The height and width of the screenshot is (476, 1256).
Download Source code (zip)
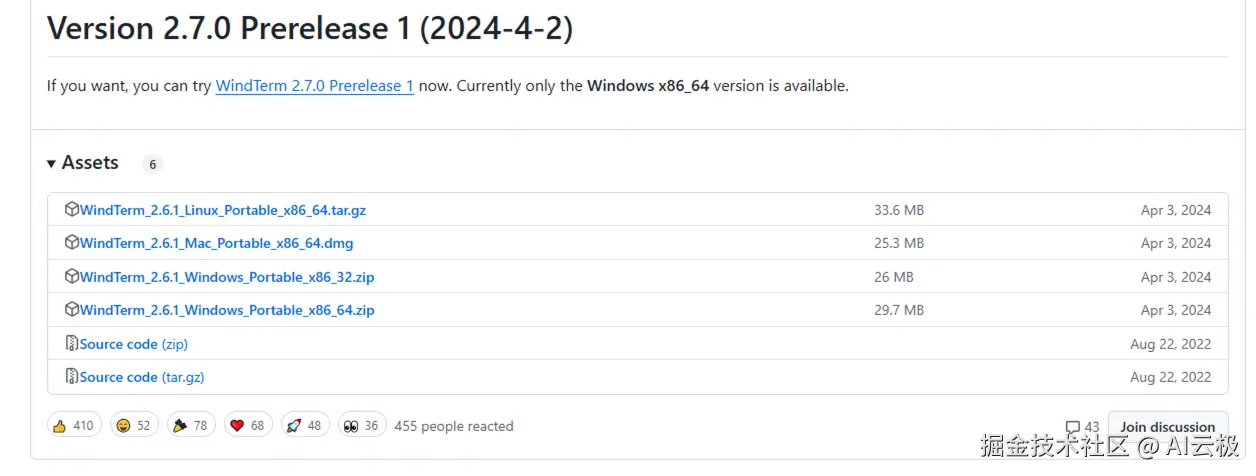134,344
